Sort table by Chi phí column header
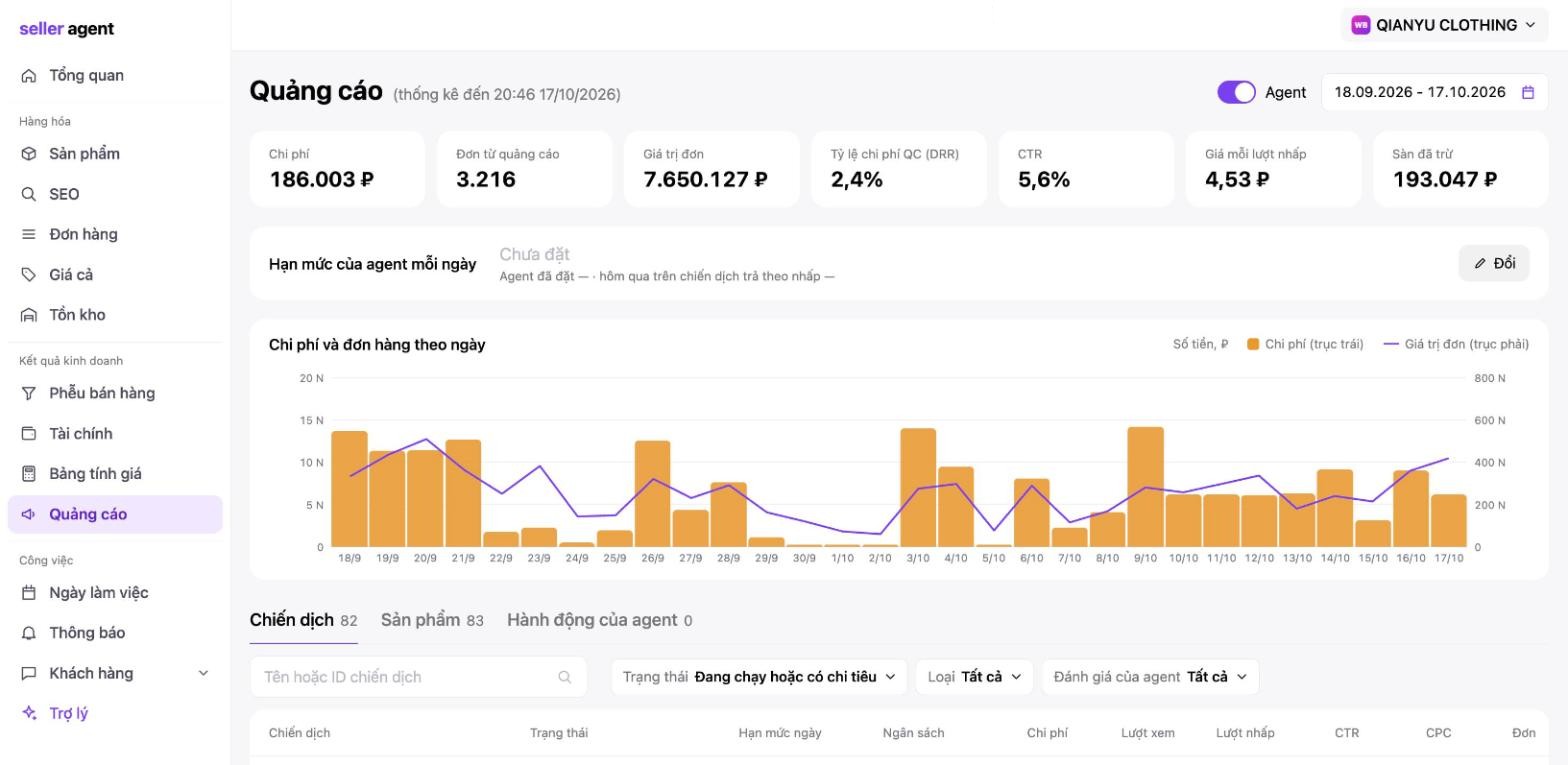This screenshot has width=1568, height=765. coord(1047,733)
